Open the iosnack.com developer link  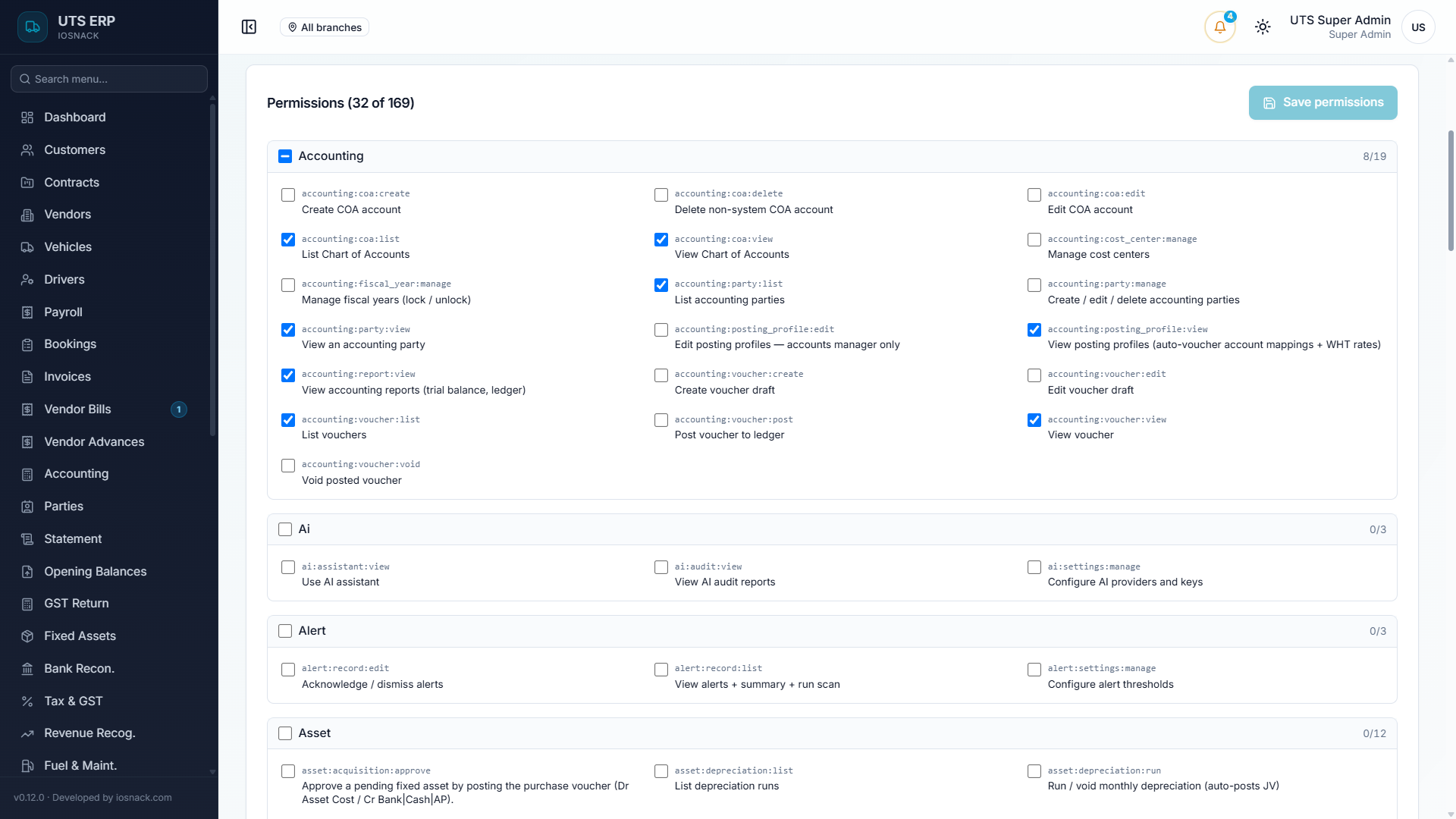(x=143, y=798)
